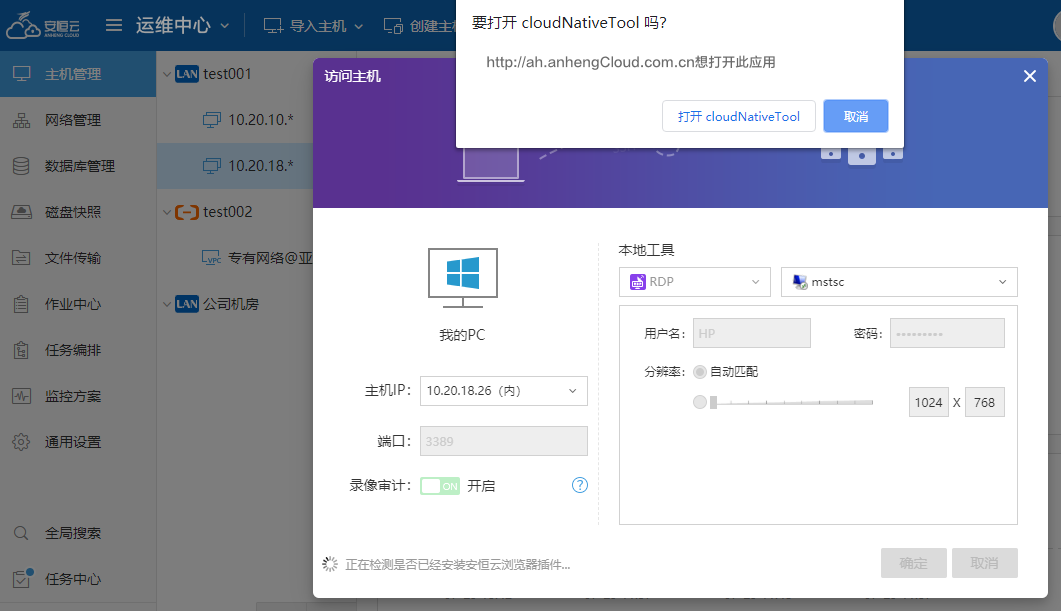Open 主机管理 in the sidebar
The image size is (1061, 611).
(78, 74)
